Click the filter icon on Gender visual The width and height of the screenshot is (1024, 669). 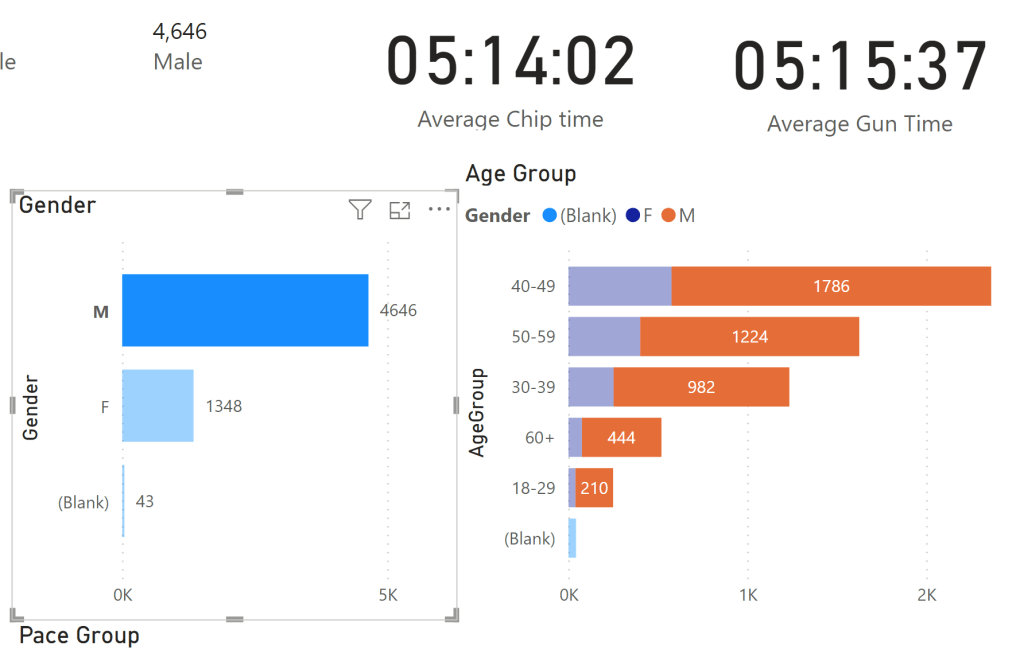(x=360, y=209)
